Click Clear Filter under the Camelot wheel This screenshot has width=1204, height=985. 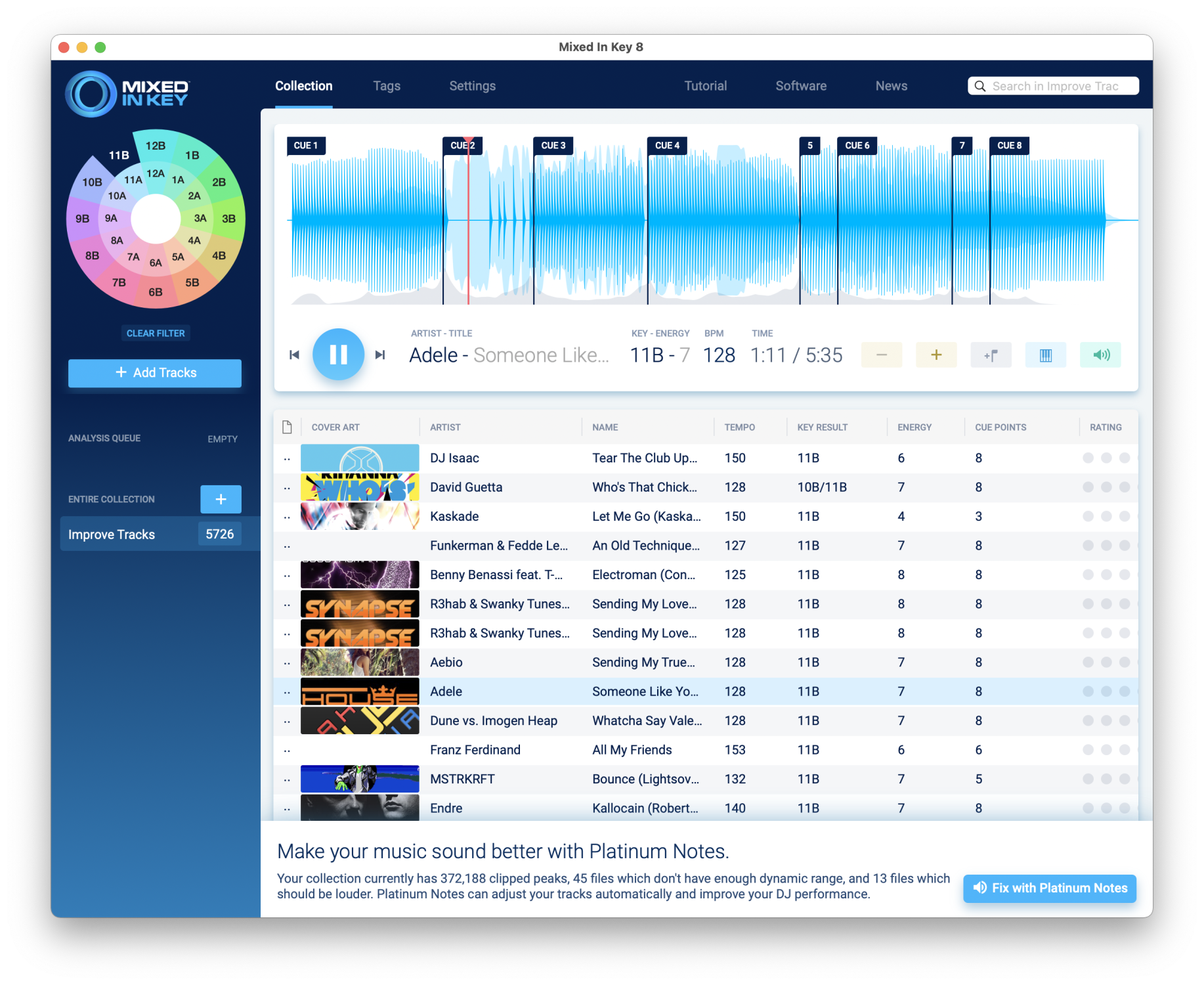coord(156,333)
